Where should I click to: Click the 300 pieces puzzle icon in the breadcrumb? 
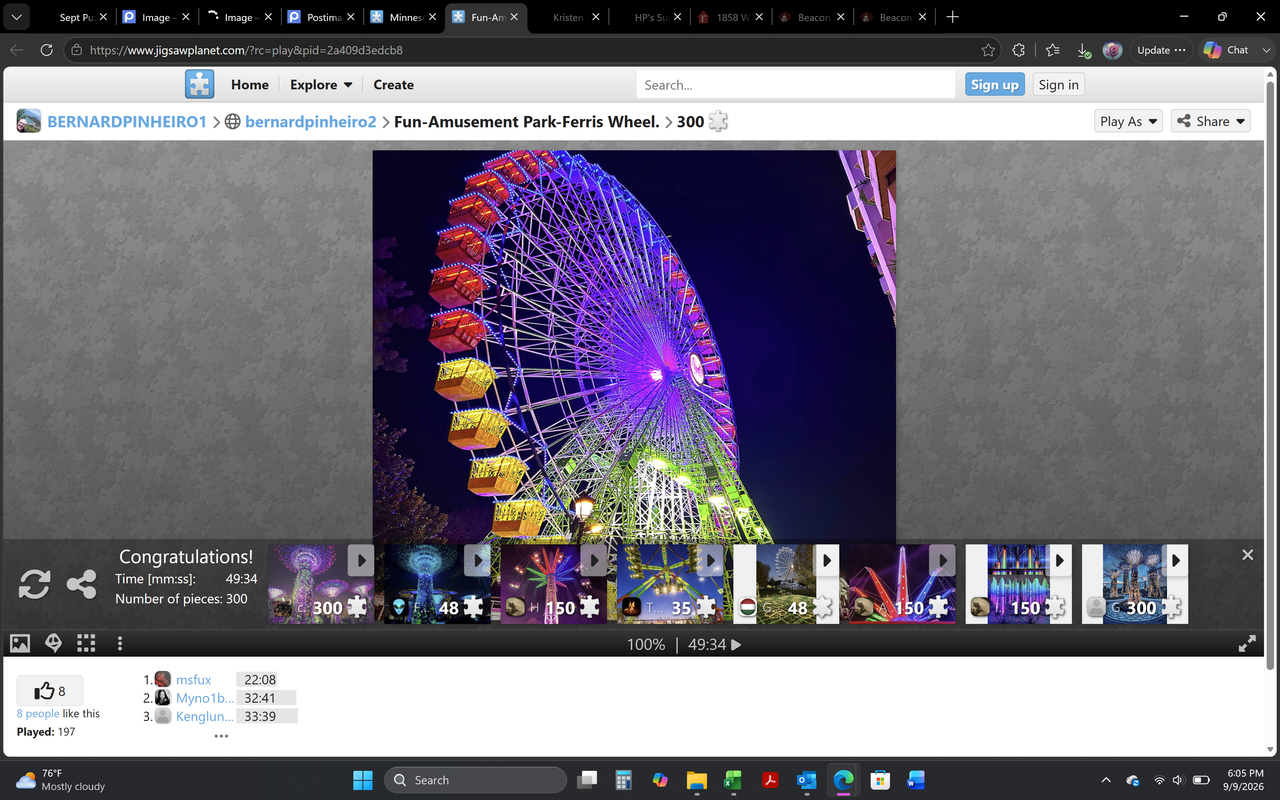pos(718,121)
